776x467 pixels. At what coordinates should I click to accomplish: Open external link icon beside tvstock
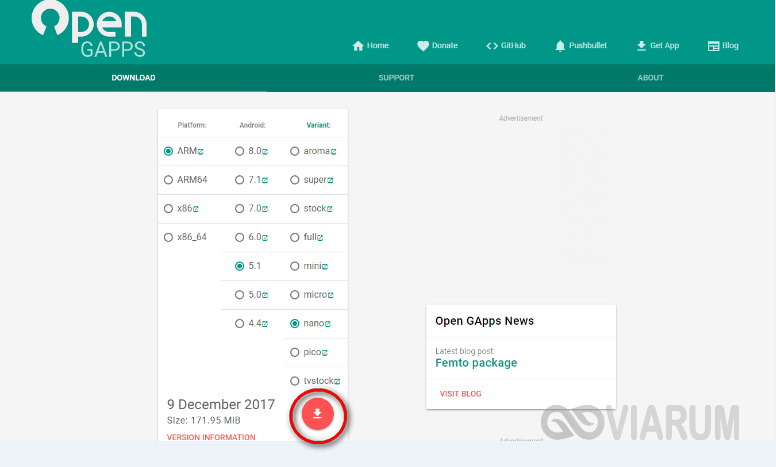(337, 381)
